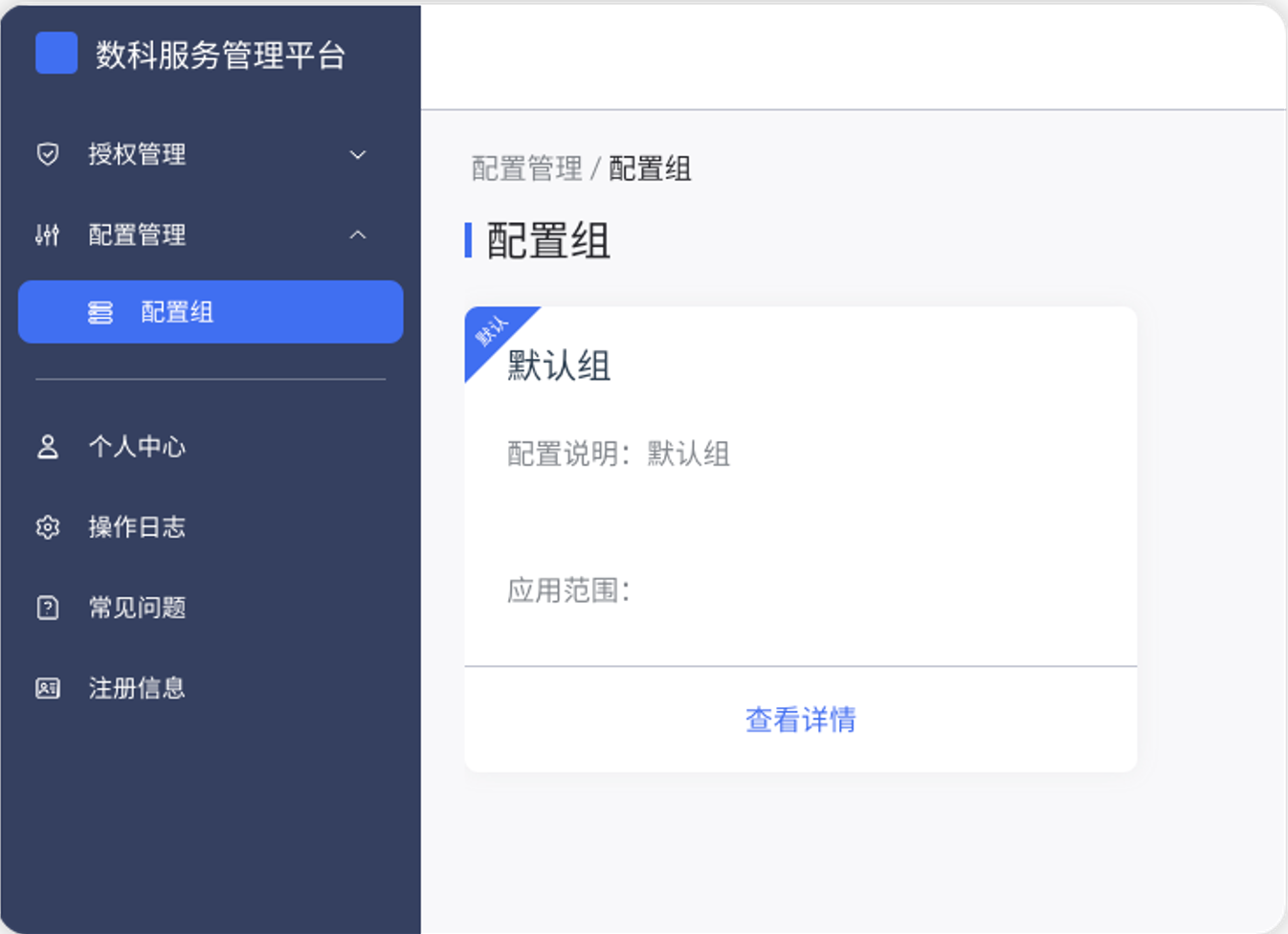Click the 默认组 card title
This screenshot has width=1288, height=934.
pyautogui.click(x=559, y=366)
